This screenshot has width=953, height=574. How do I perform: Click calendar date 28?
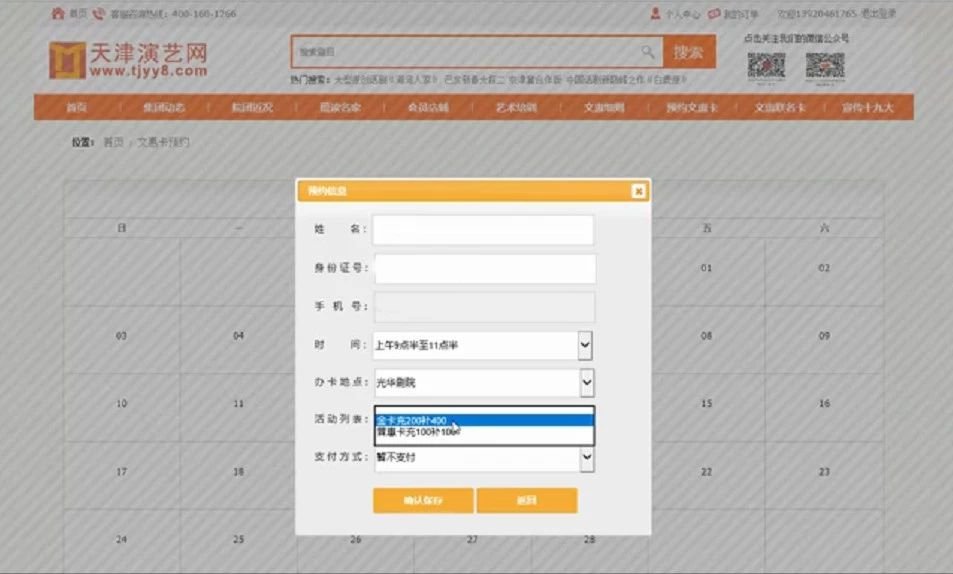tap(589, 539)
